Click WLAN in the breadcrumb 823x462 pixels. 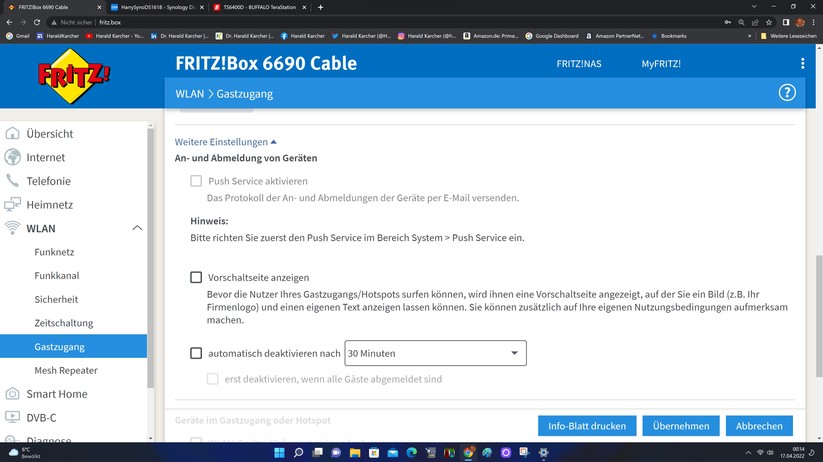pos(189,94)
